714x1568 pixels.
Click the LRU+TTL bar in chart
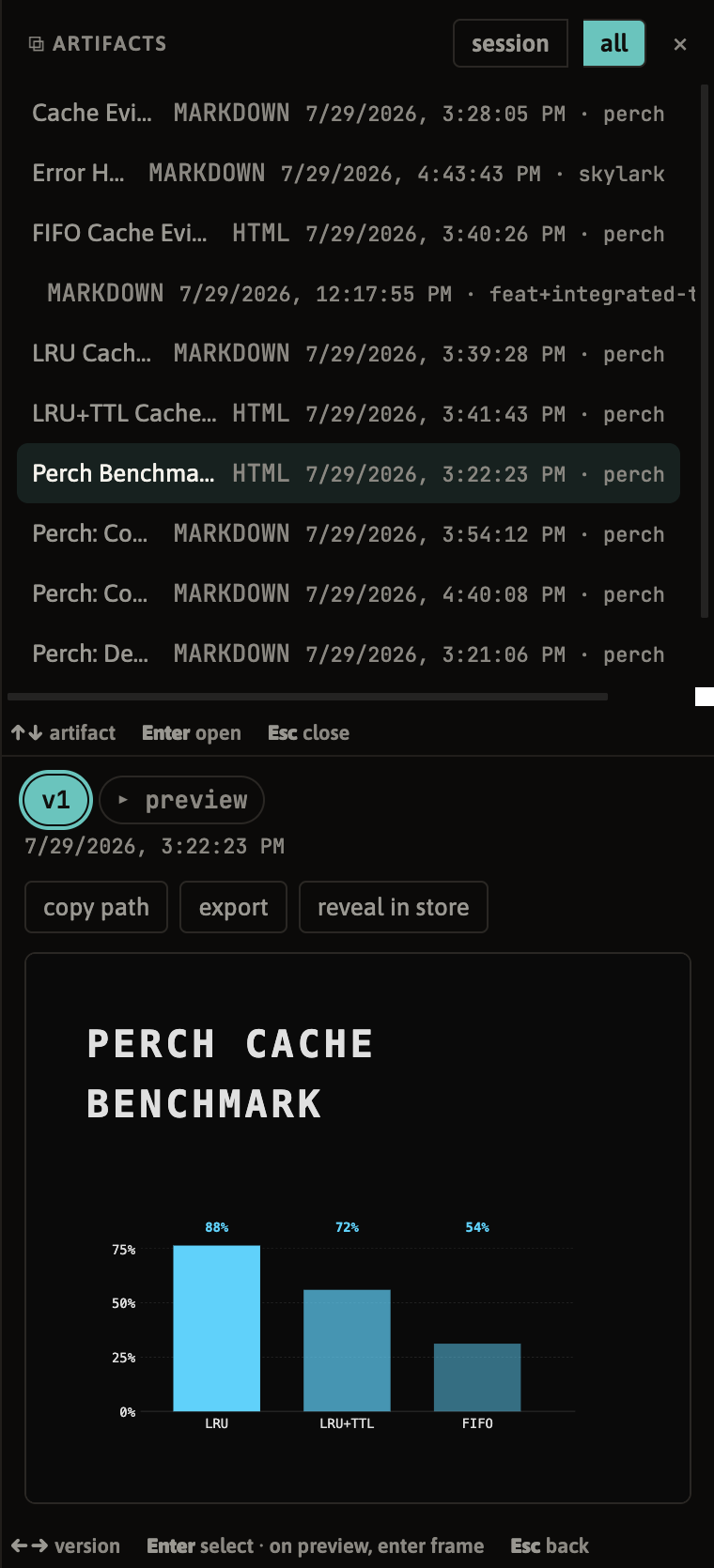coord(347,1350)
